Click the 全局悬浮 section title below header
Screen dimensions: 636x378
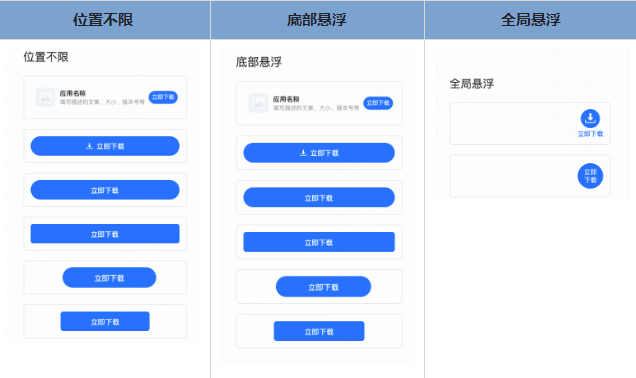pos(472,84)
